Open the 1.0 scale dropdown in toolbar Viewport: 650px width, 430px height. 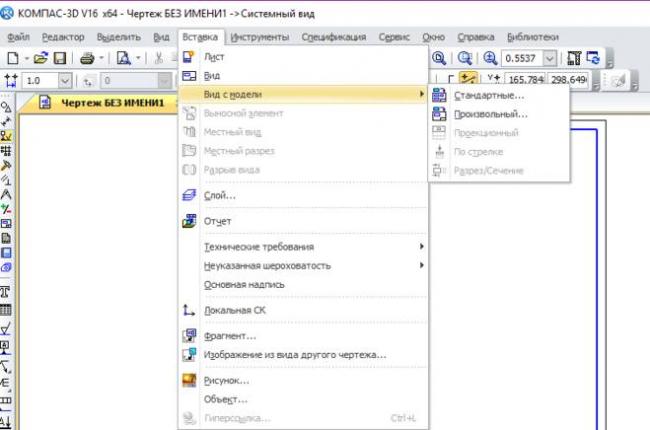[x=66, y=80]
